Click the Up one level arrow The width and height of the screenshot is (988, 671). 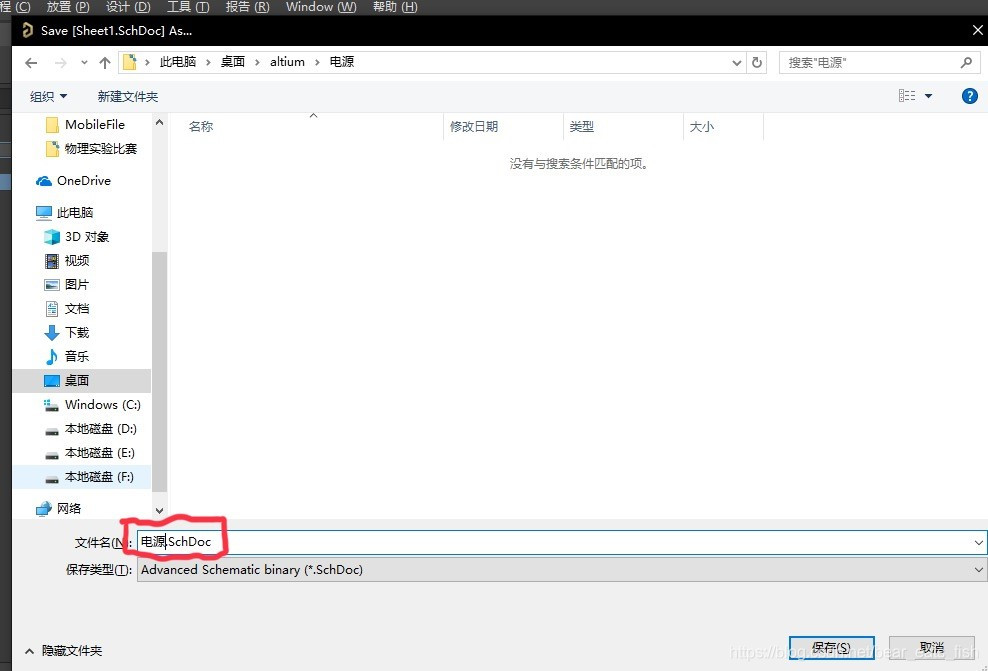click(x=105, y=62)
